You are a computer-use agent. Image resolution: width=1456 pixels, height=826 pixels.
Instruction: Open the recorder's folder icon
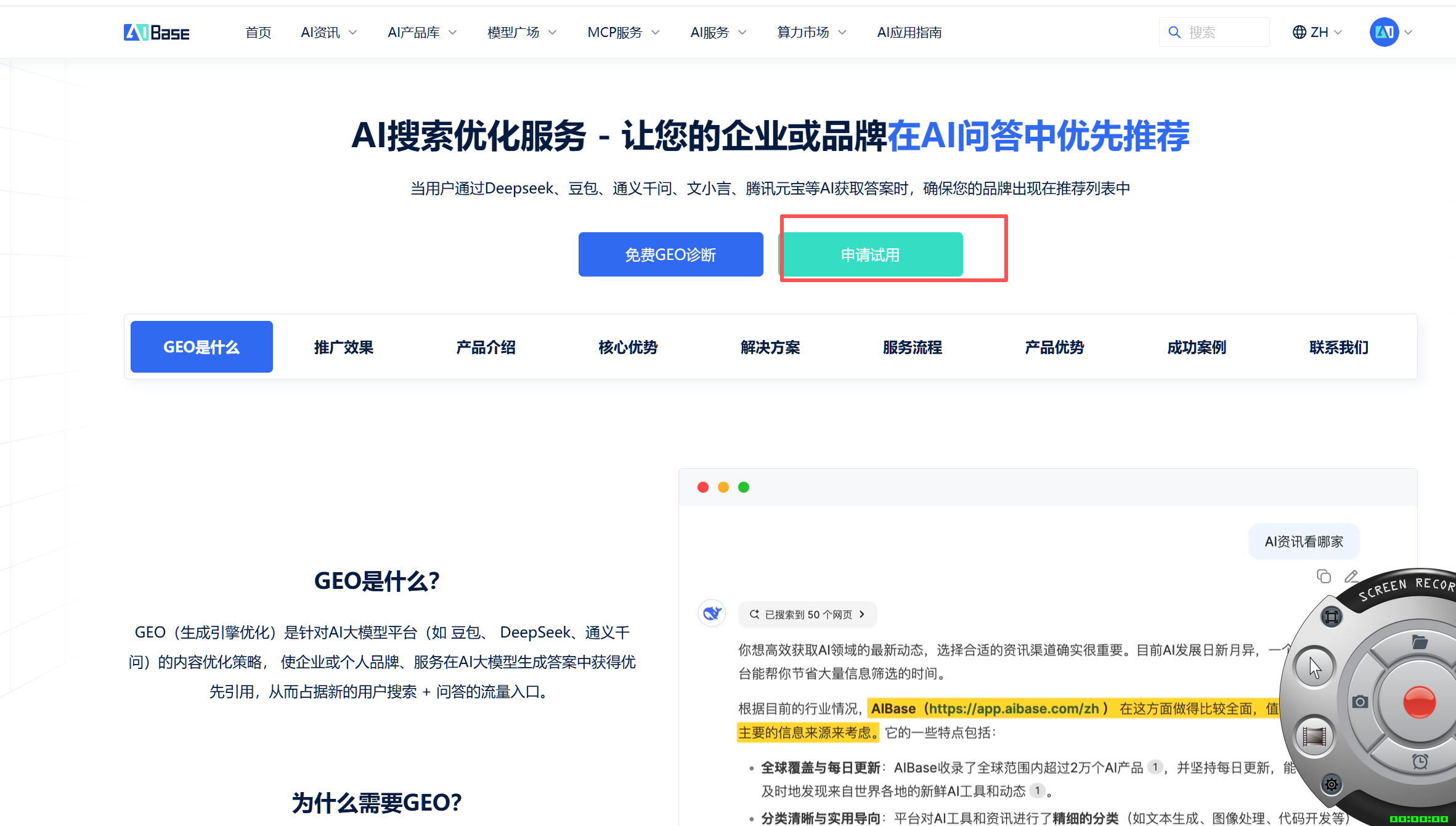coord(1419,642)
